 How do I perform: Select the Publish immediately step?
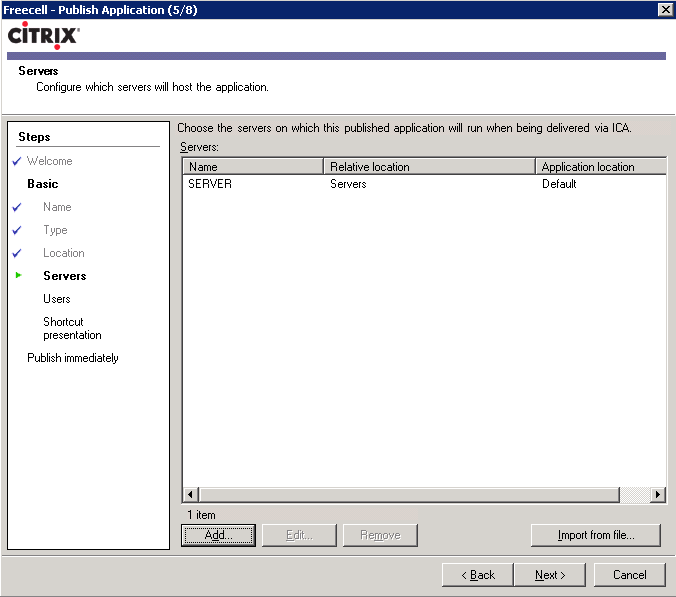tap(72, 358)
